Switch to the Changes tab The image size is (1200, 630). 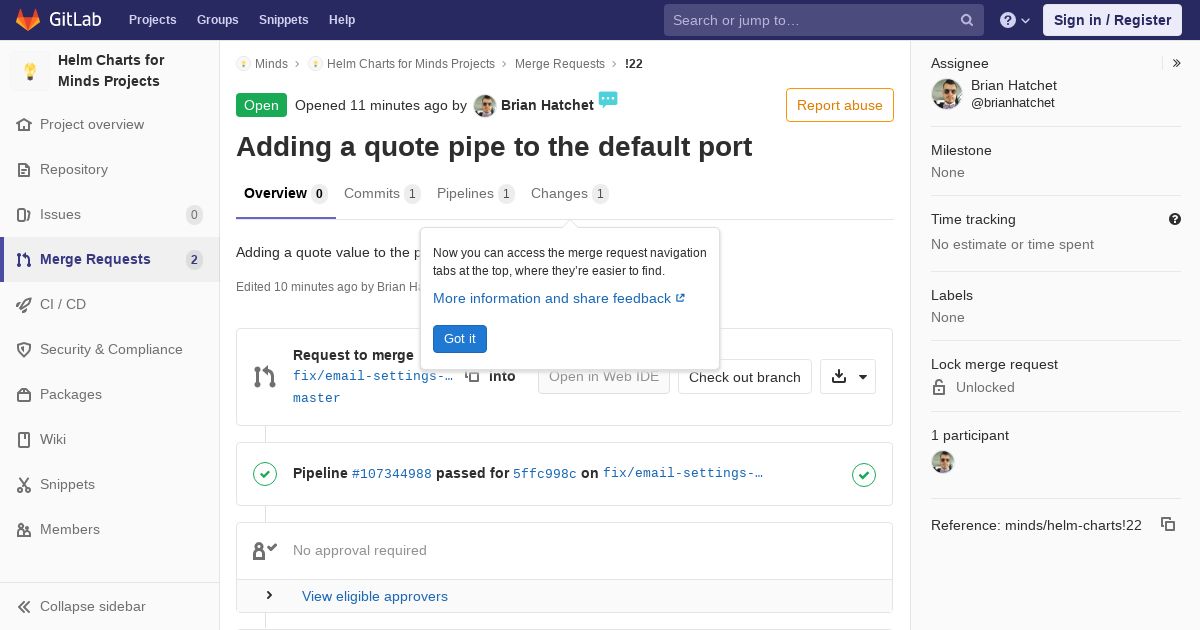pos(570,194)
